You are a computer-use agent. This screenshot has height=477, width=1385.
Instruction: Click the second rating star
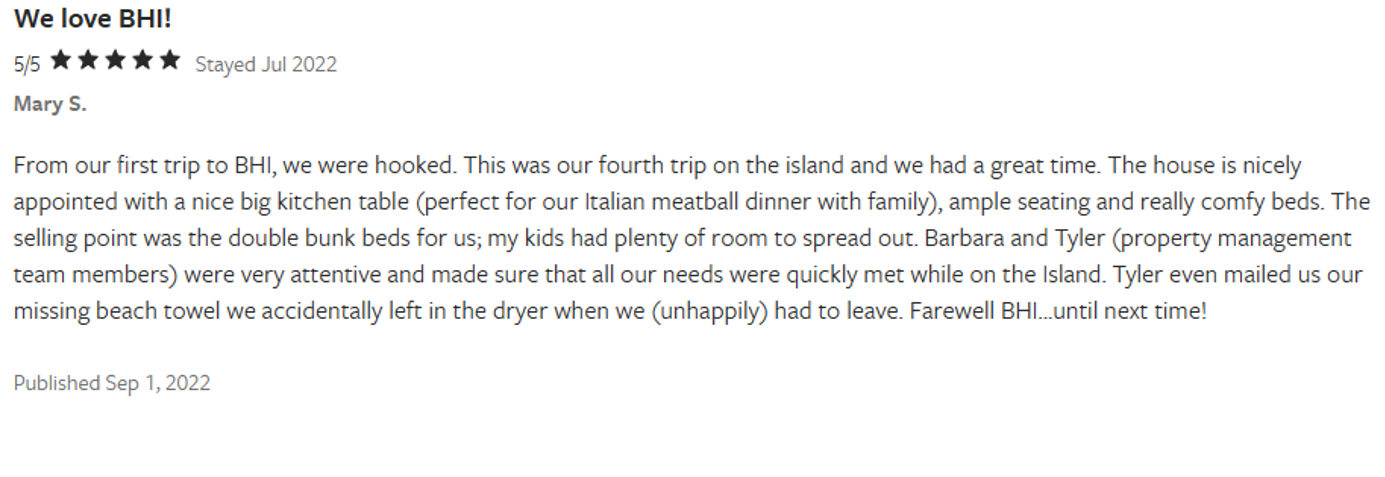coord(88,62)
